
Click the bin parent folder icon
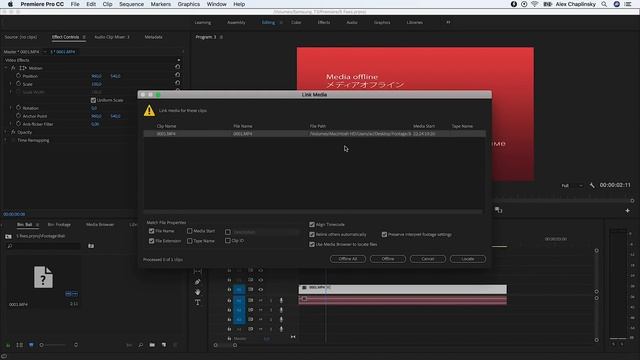8,236
